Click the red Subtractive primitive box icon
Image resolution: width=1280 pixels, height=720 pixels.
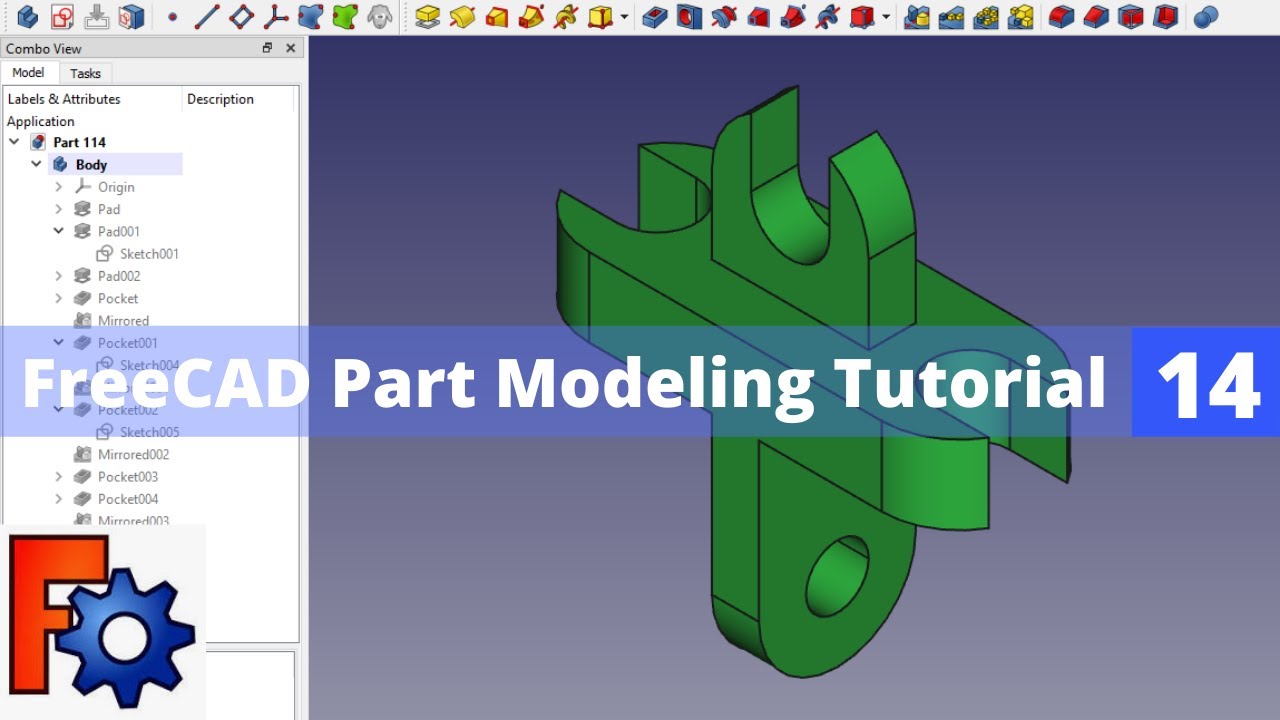pos(862,16)
